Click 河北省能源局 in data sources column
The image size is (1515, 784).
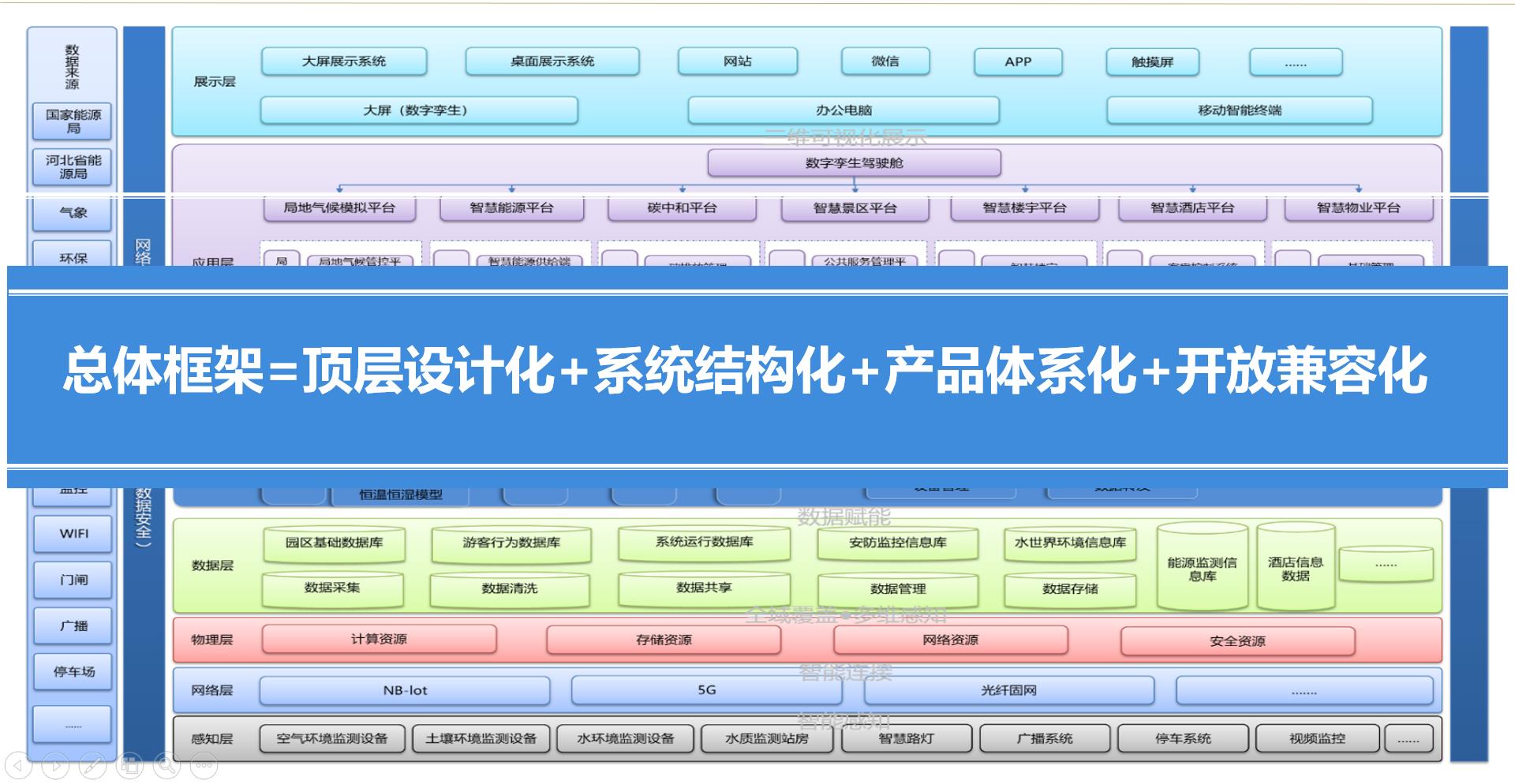pyautogui.click(x=73, y=166)
